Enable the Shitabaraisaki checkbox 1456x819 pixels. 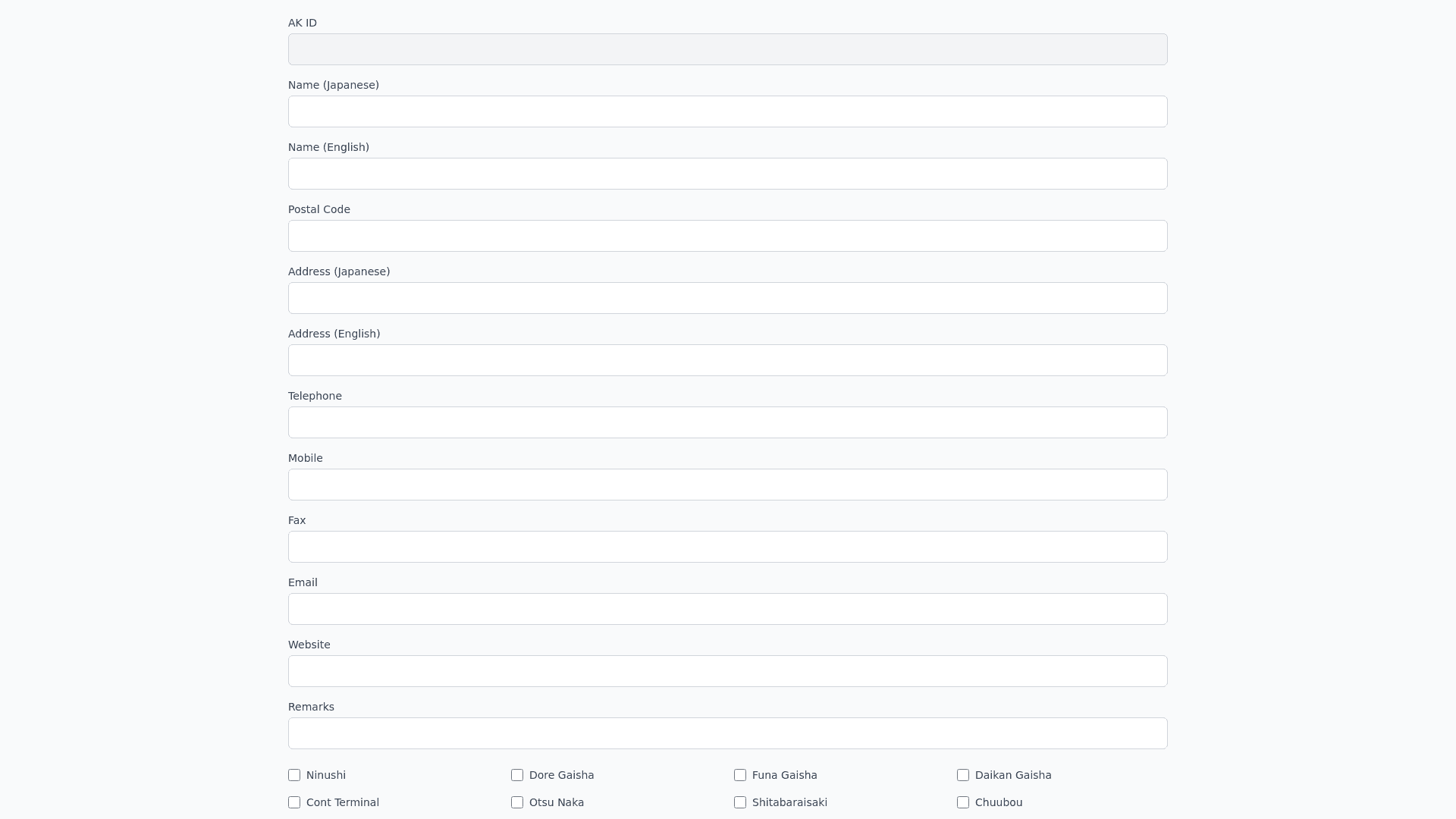click(740, 802)
